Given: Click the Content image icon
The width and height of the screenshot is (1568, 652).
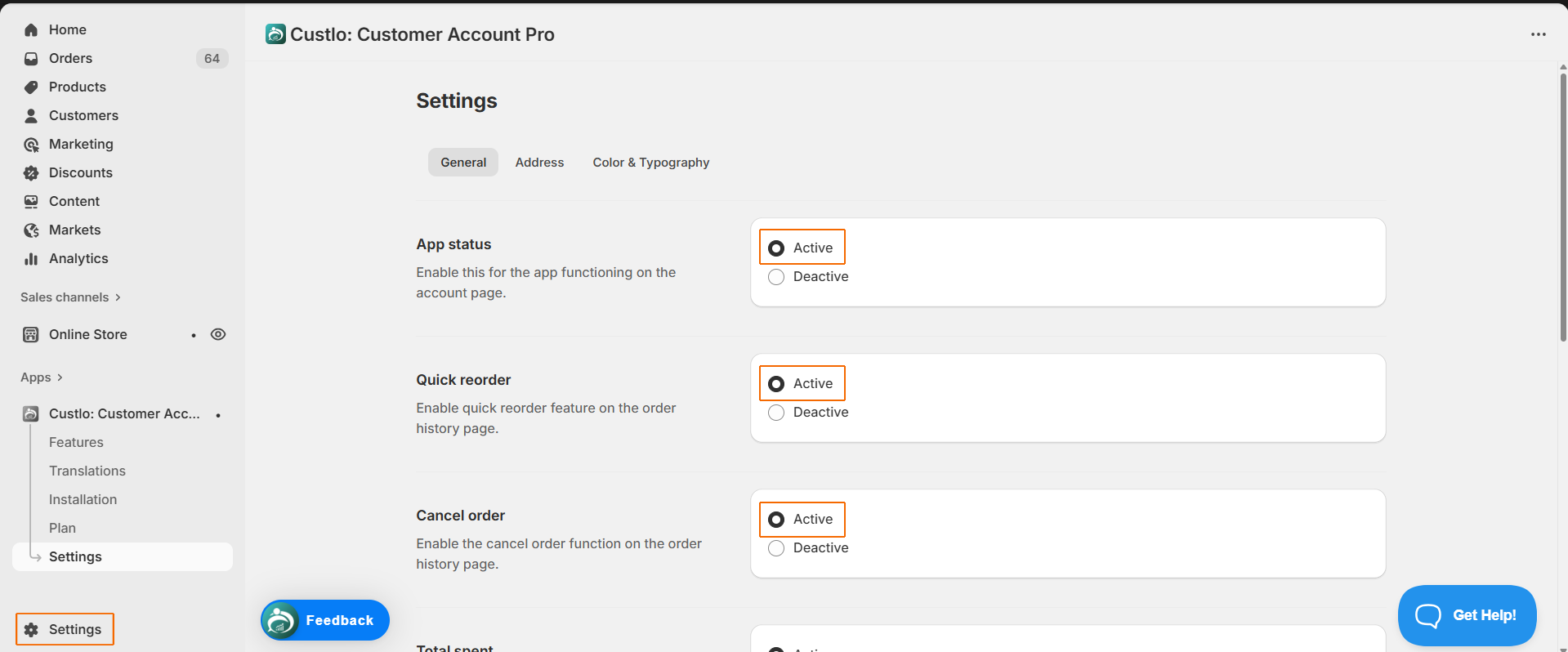Looking at the screenshot, I should pos(31,202).
